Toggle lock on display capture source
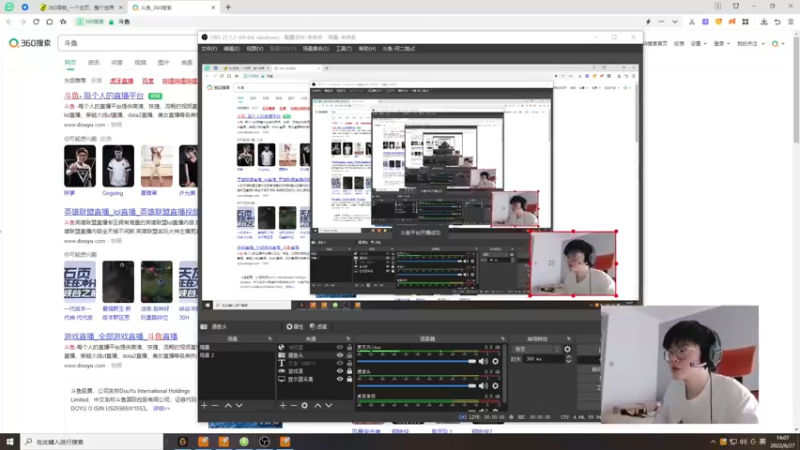Image resolution: width=800 pixels, height=450 pixels. pyautogui.click(x=349, y=380)
